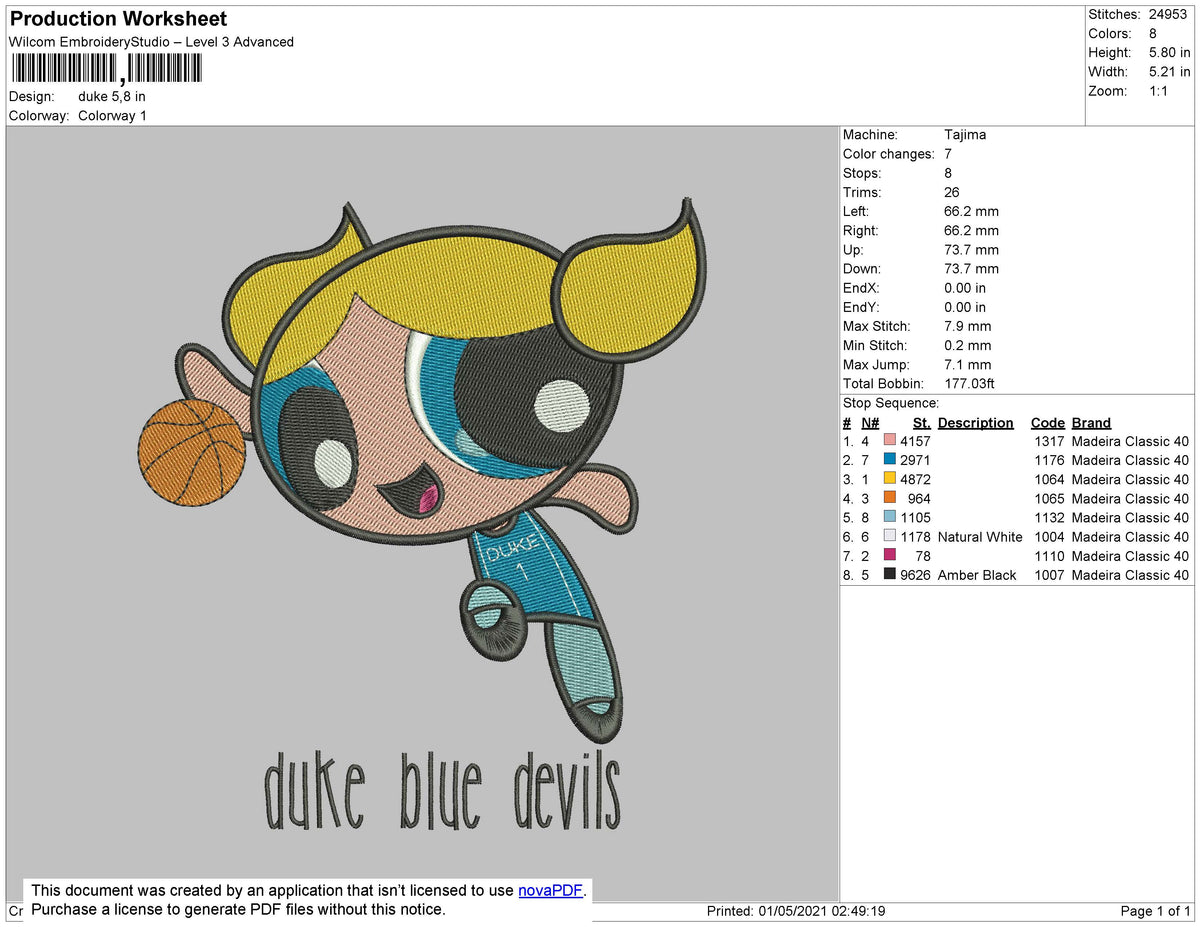Click the orange thread swatch 1065

point(890,498)
